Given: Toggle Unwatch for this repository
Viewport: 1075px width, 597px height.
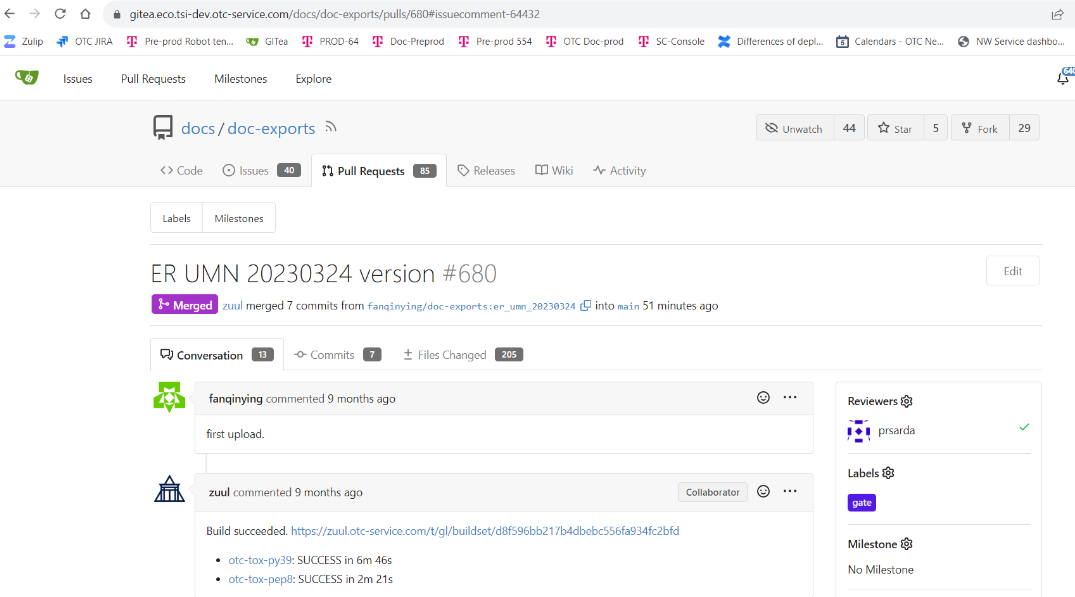Looking at the screenshot, I should point(794,128).
